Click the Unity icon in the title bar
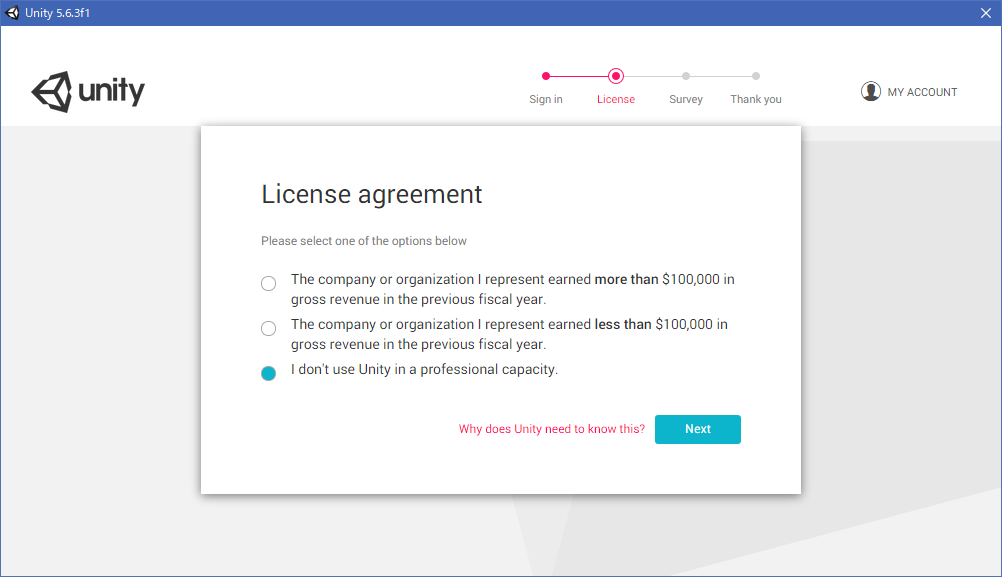The image size is (1002, 577). [x=13, y=13]
